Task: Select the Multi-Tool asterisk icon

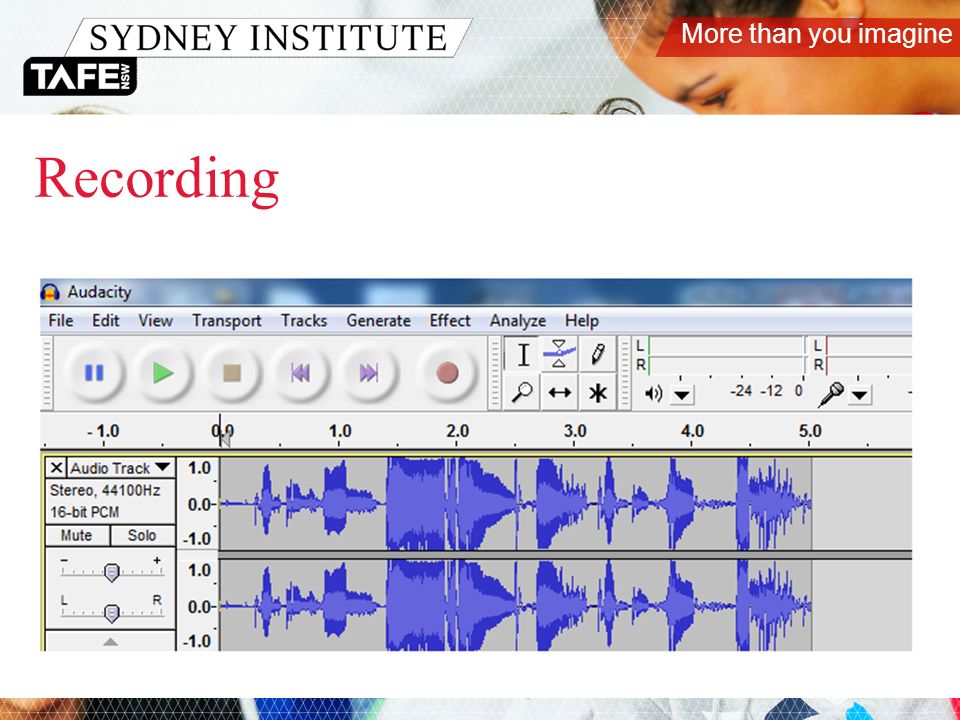Action: click(x=597, y=392)
